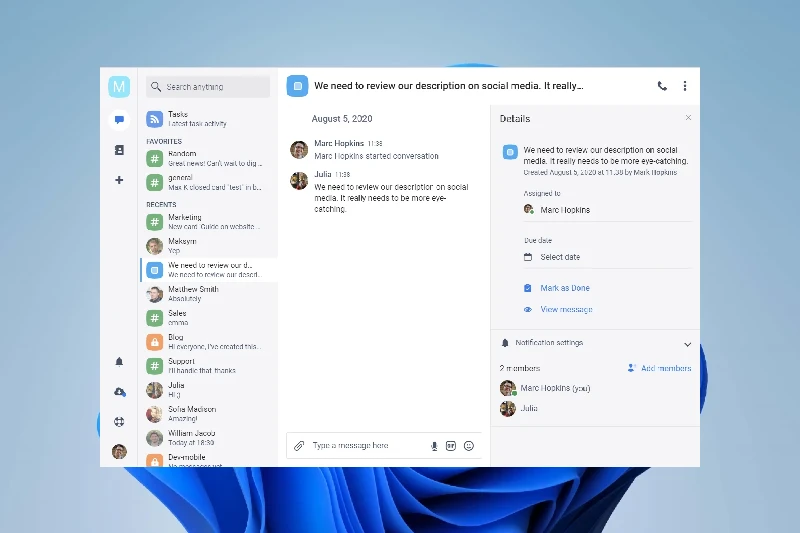800x533 pixels.
Task: Open the Support channel
Action: pos(209,366)
